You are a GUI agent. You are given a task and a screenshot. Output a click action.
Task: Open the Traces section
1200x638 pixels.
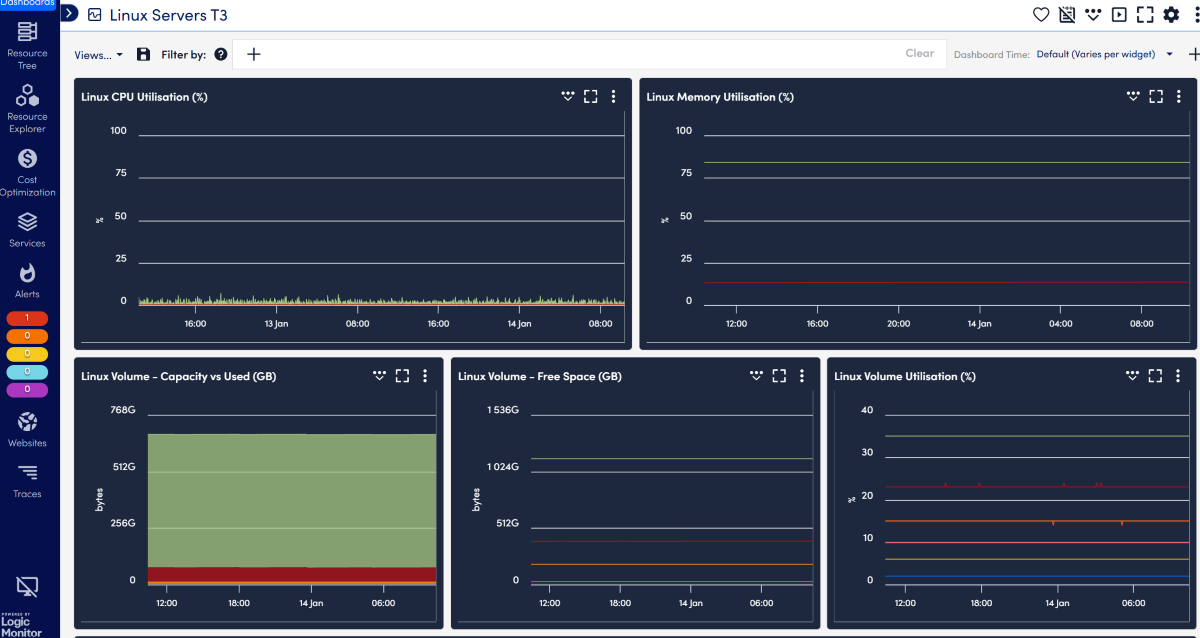tap(27, 480)
